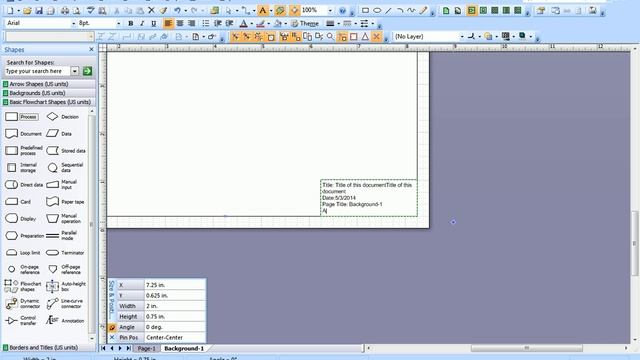Click the Line Color swatch button
640x360 pixels.
tap(260, 24)
